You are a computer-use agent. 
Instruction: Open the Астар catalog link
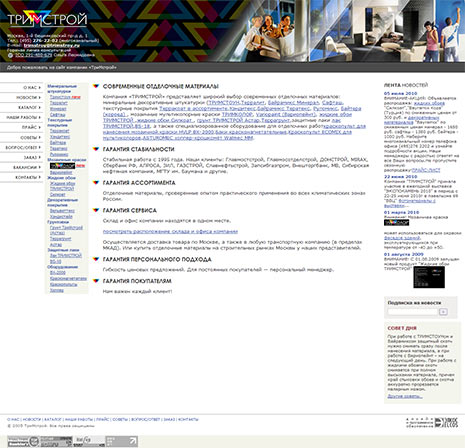[x=56, y=244]
